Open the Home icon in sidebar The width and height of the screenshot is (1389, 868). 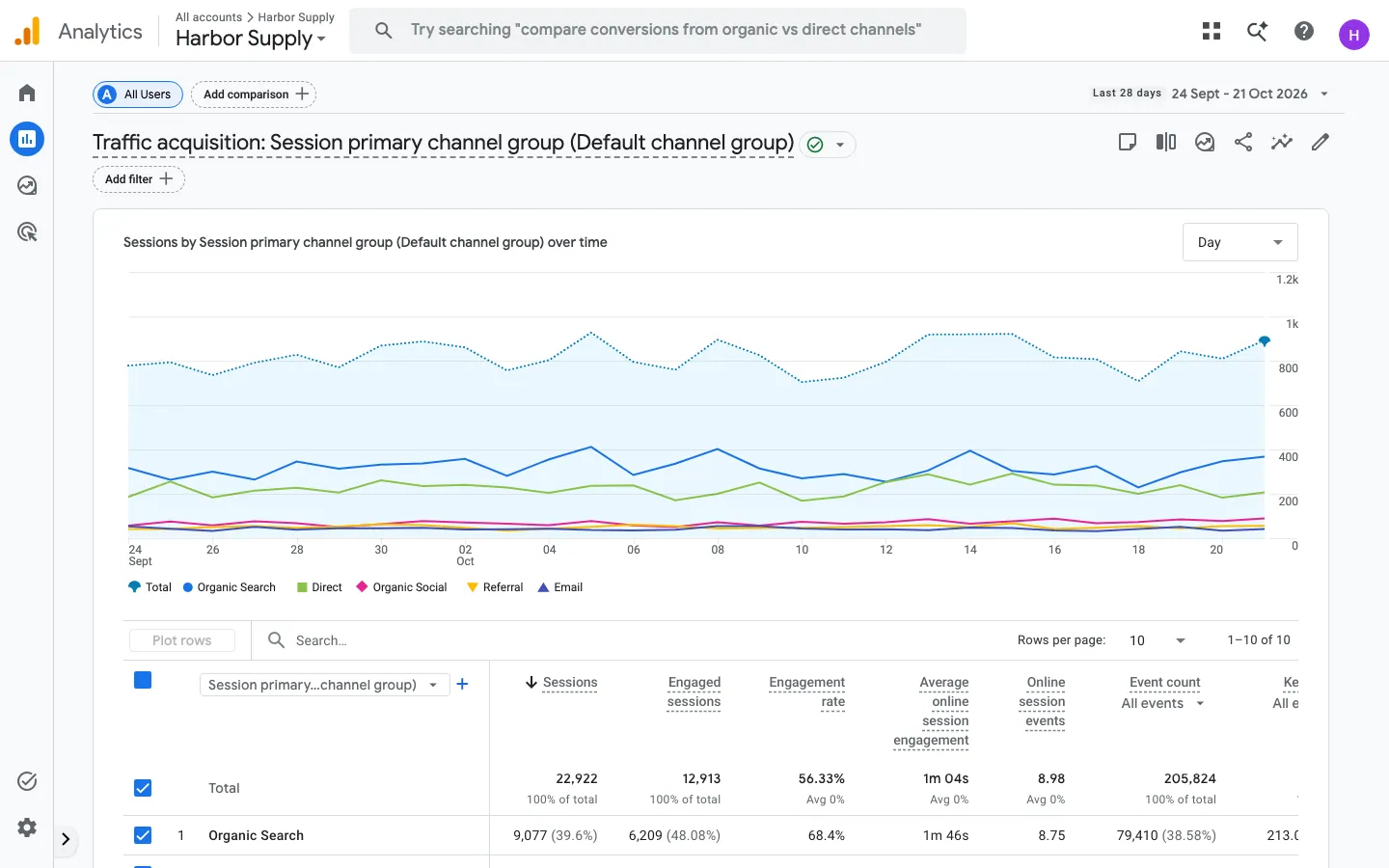pyautogui.click(x=27, y=93)
